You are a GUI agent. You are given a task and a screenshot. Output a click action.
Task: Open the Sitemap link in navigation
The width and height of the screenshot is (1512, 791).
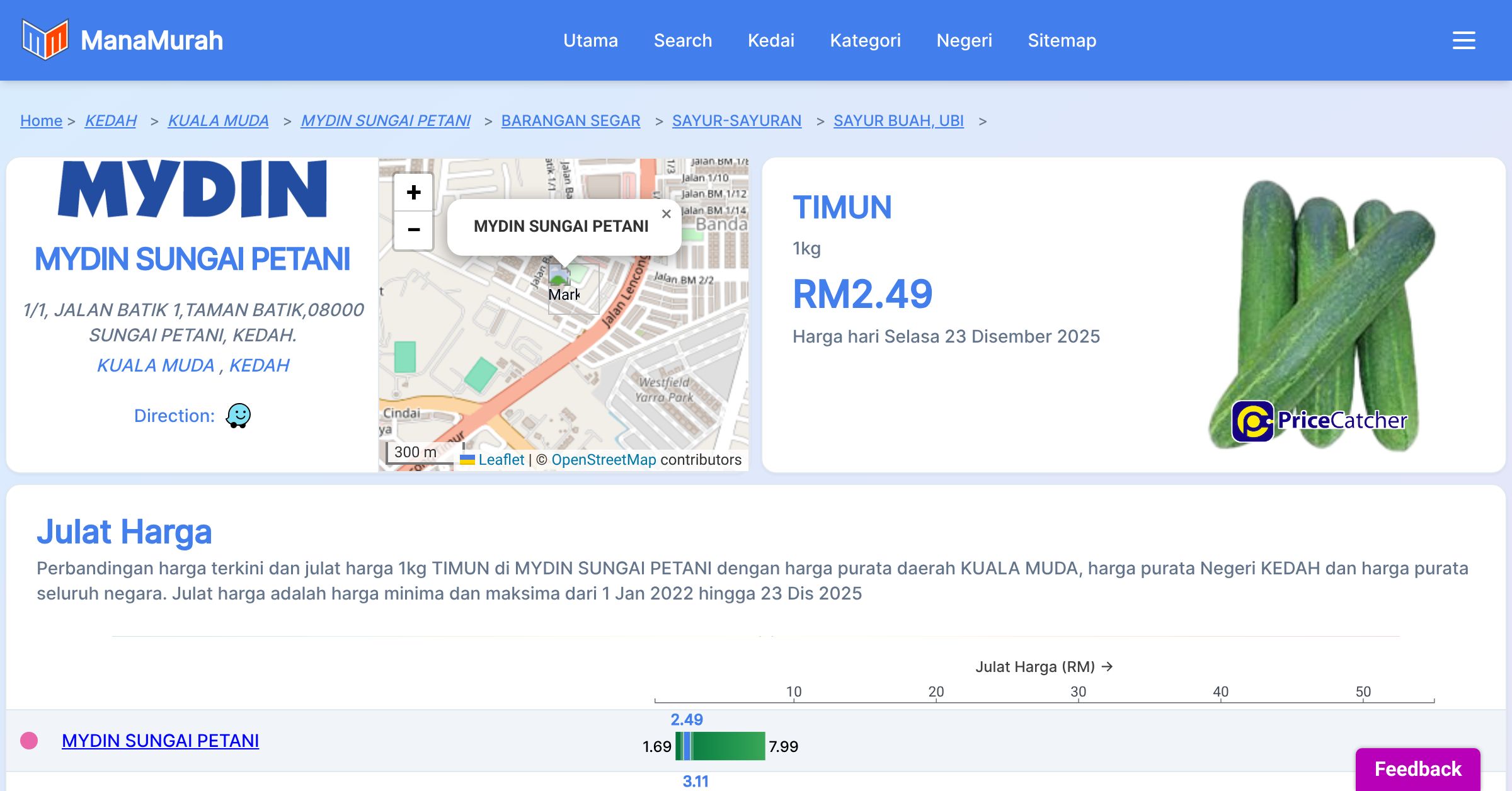(x=1062, y=40)
